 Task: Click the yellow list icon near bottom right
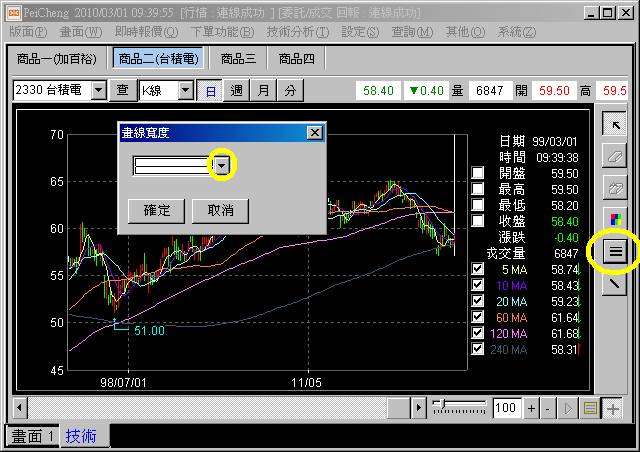click(x=591, y=408)
